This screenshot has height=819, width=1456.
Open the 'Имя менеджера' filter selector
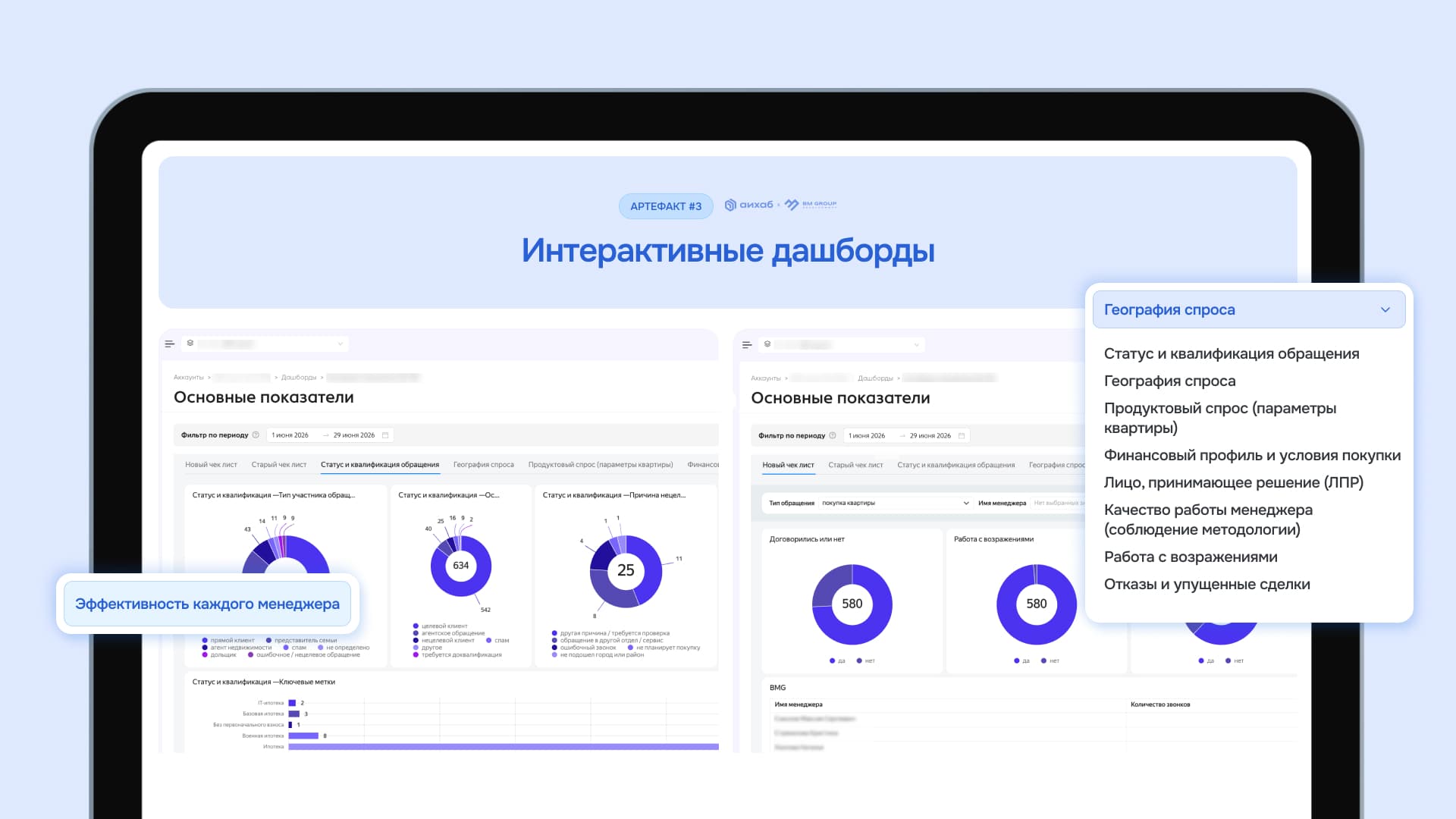tap(1059, 503)
